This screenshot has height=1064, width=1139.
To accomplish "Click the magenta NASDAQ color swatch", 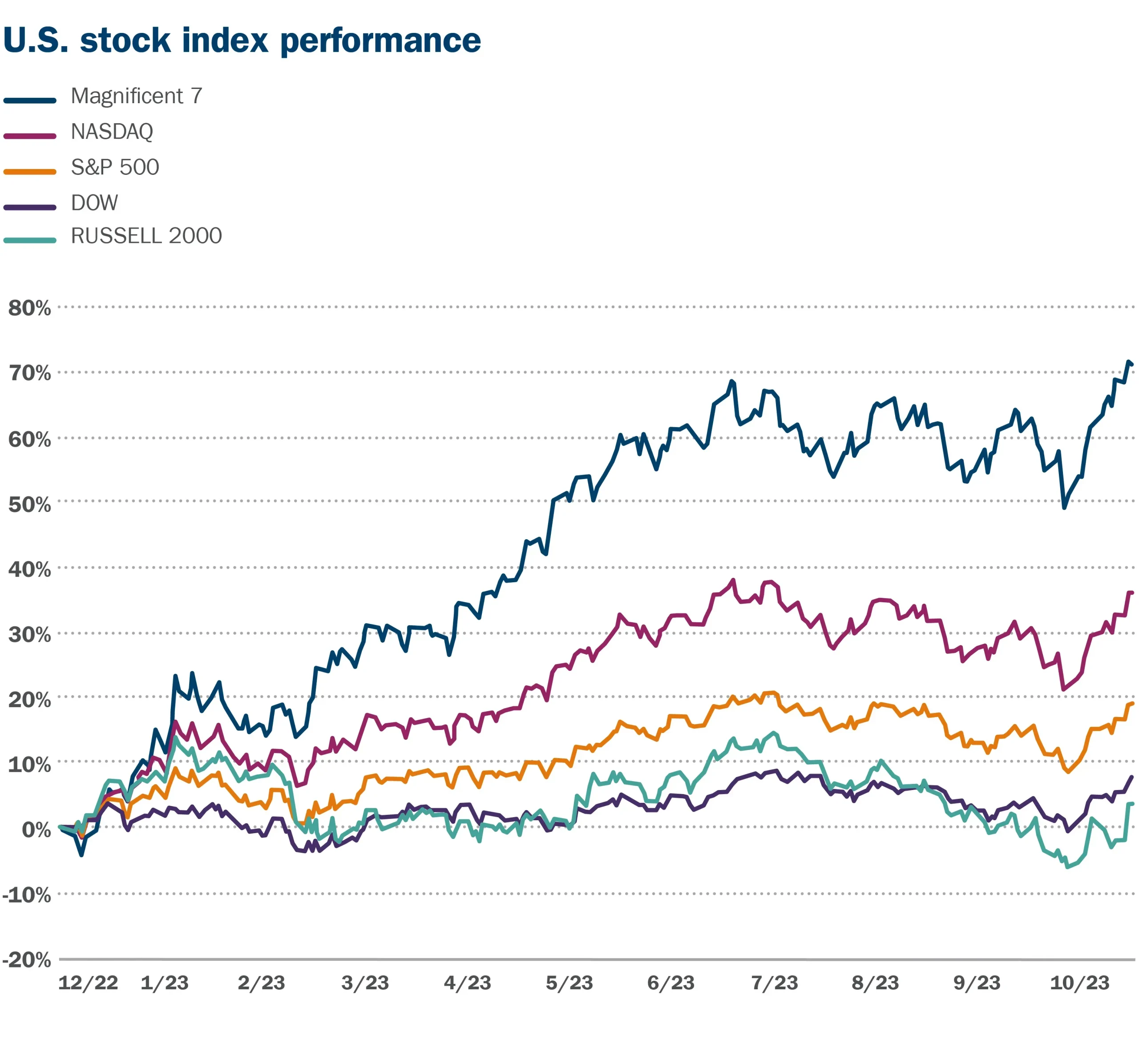I will (x=30, y=136).
